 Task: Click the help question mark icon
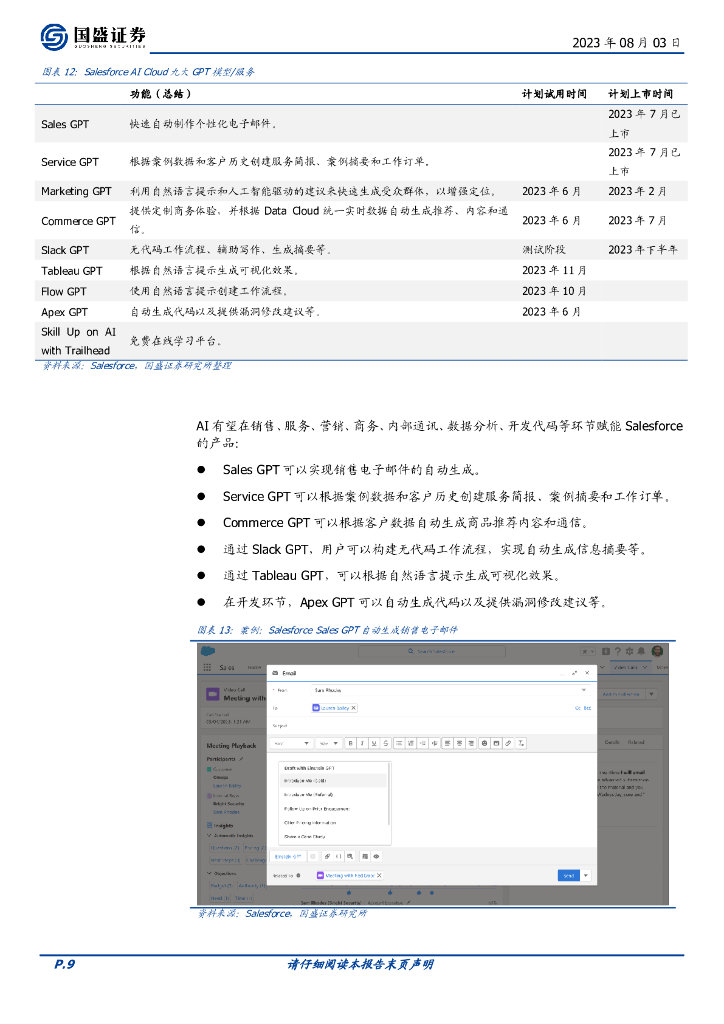coord(617,651)
